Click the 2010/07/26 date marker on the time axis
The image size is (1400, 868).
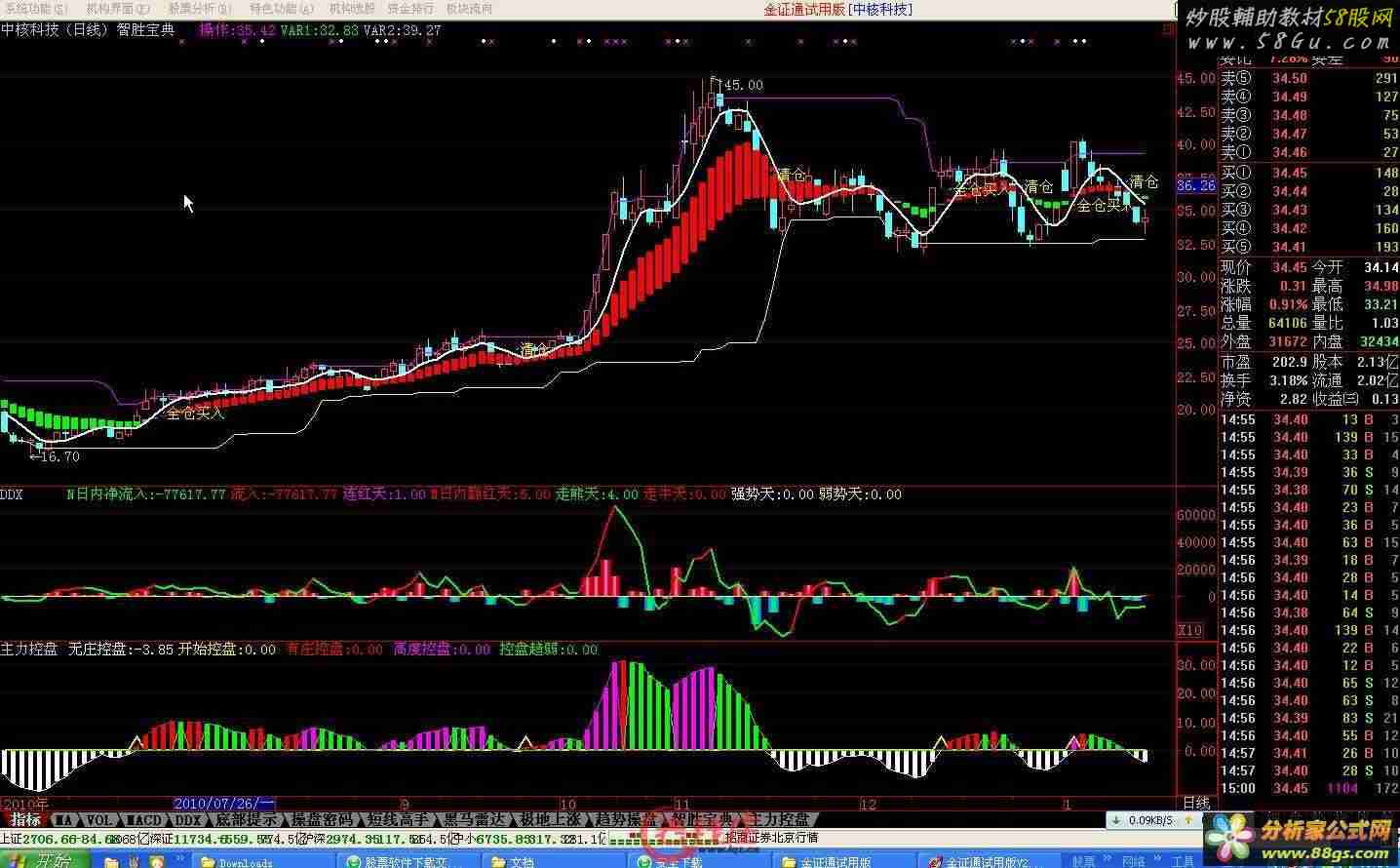pyautogui.click(x=224, y=803)
